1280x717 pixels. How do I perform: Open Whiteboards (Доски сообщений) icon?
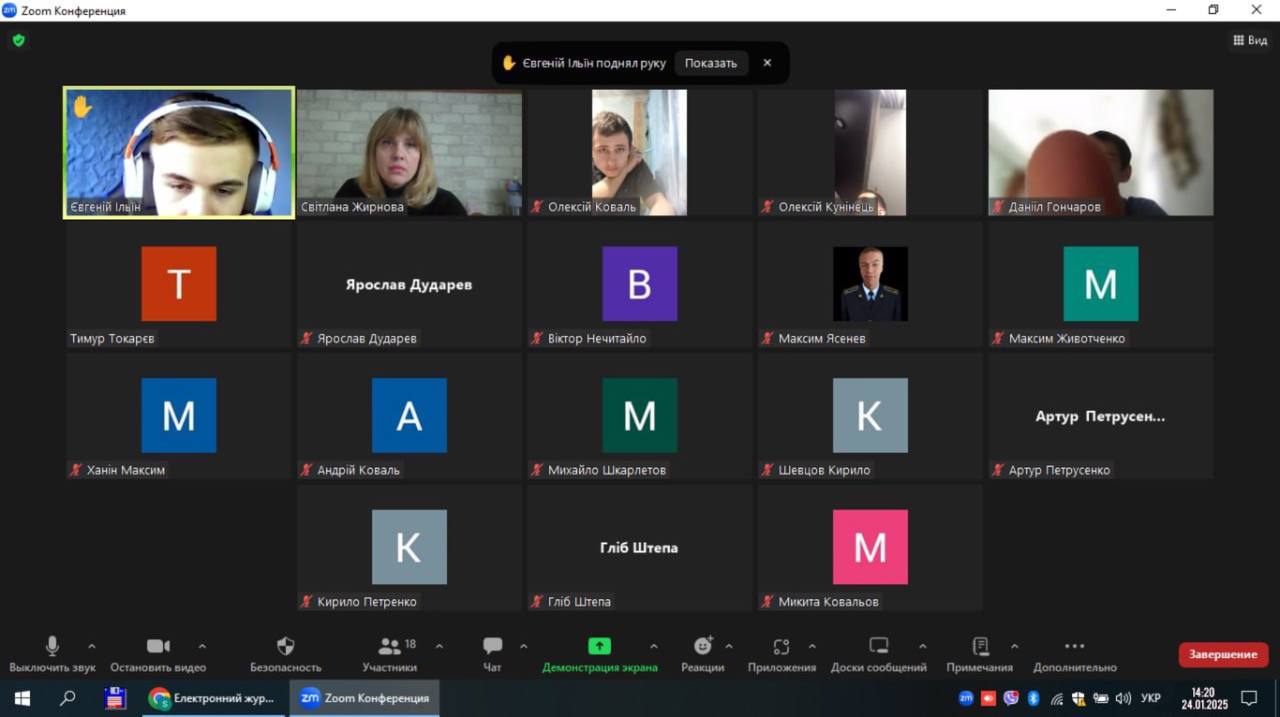[878, 647]
